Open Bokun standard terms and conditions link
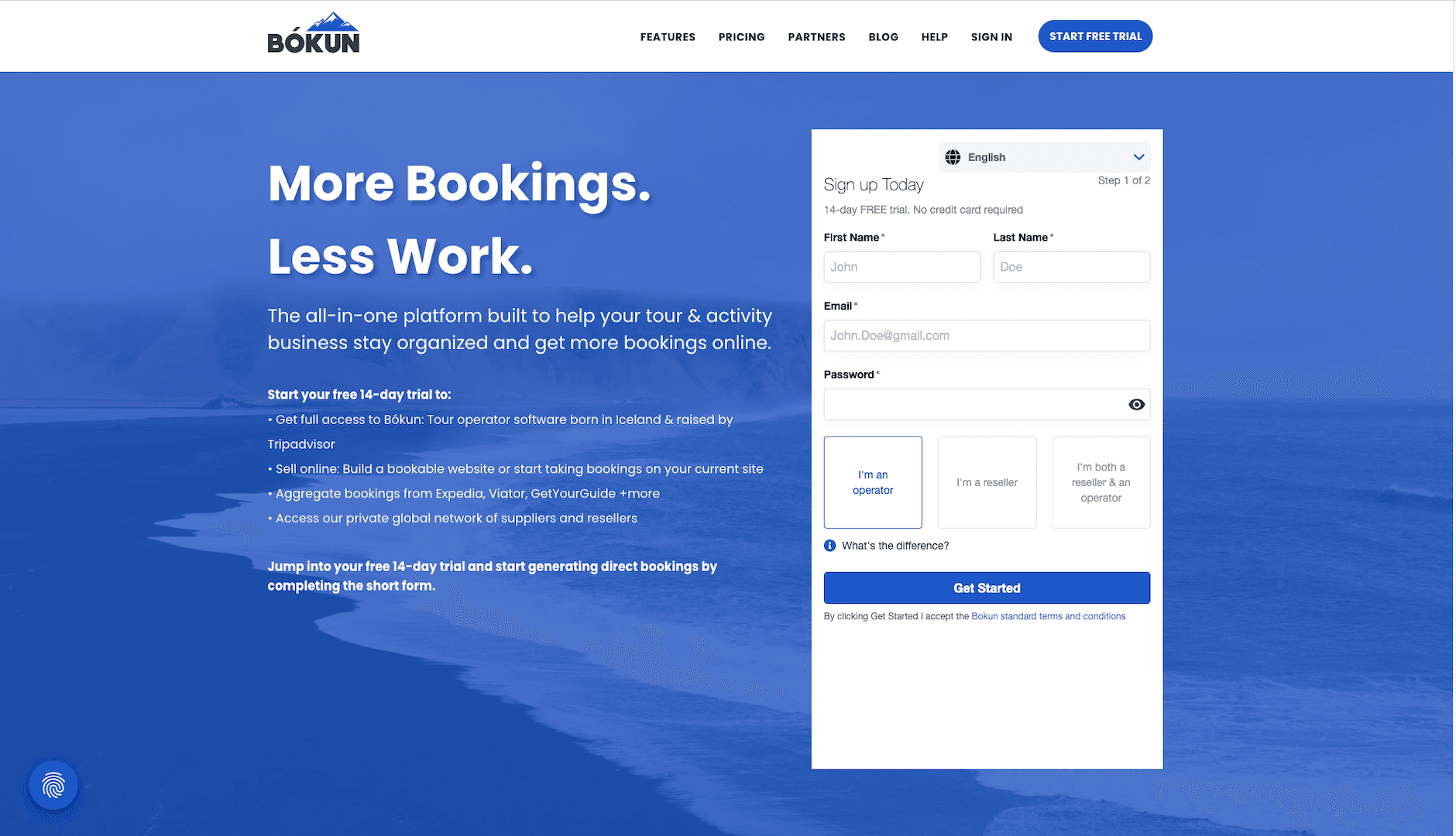The height and width of the screenshot is (836, 1456). (x=1048, y=616)
